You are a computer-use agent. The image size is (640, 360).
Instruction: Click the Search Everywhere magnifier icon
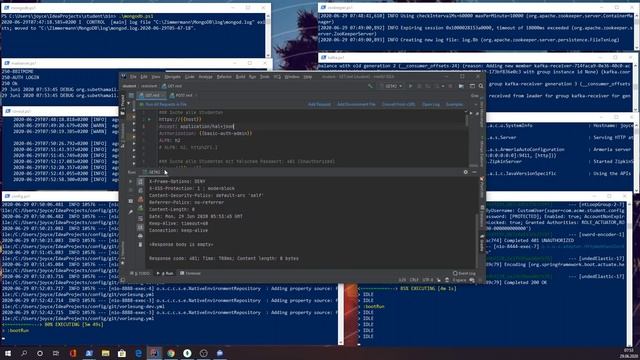(x=481, y=86)
